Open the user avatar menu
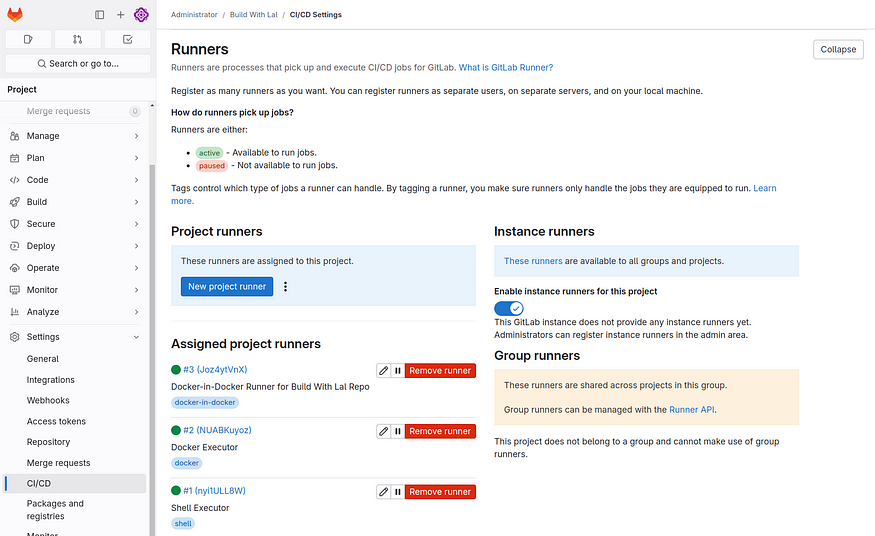Image resolution: width=875 pixels, height=536 pixels. pyautogui.click(x=141, y=15)
